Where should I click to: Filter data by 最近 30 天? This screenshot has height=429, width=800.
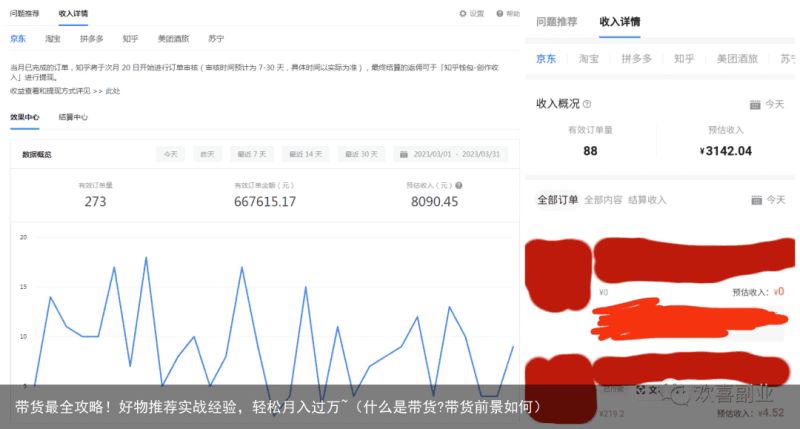tap(361, 154)
